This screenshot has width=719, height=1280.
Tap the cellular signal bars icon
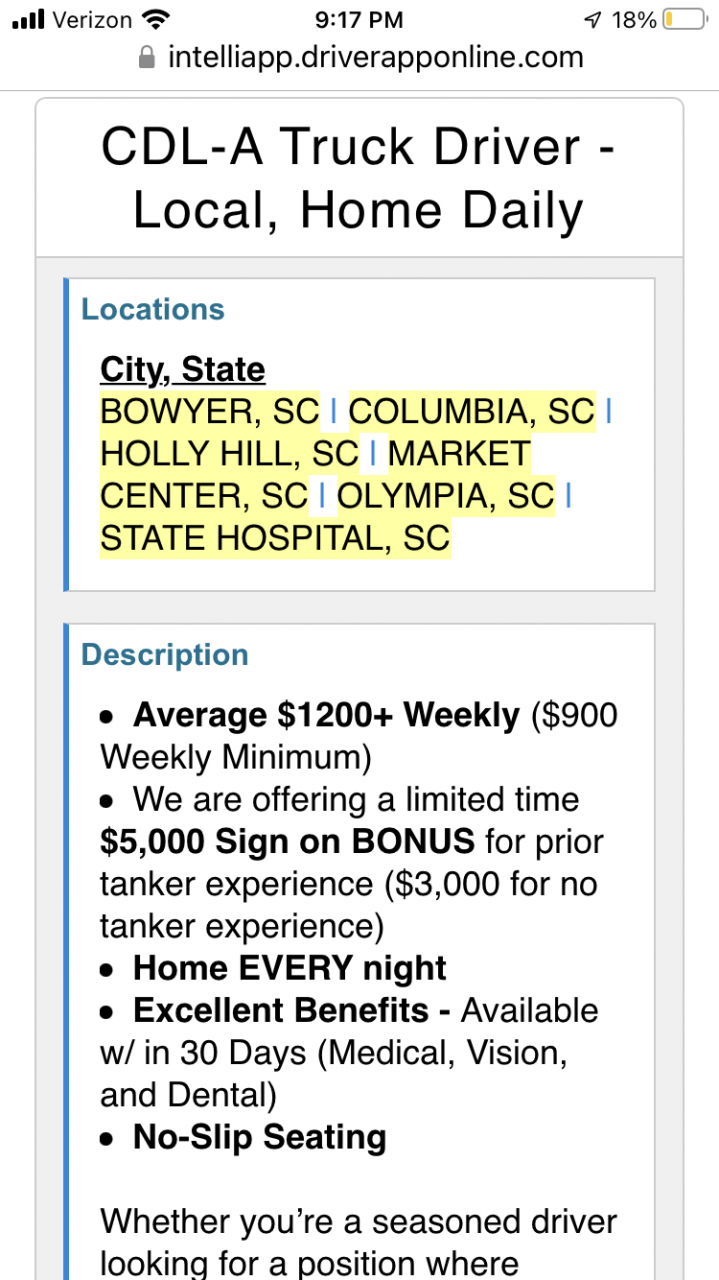coord(29,20)
